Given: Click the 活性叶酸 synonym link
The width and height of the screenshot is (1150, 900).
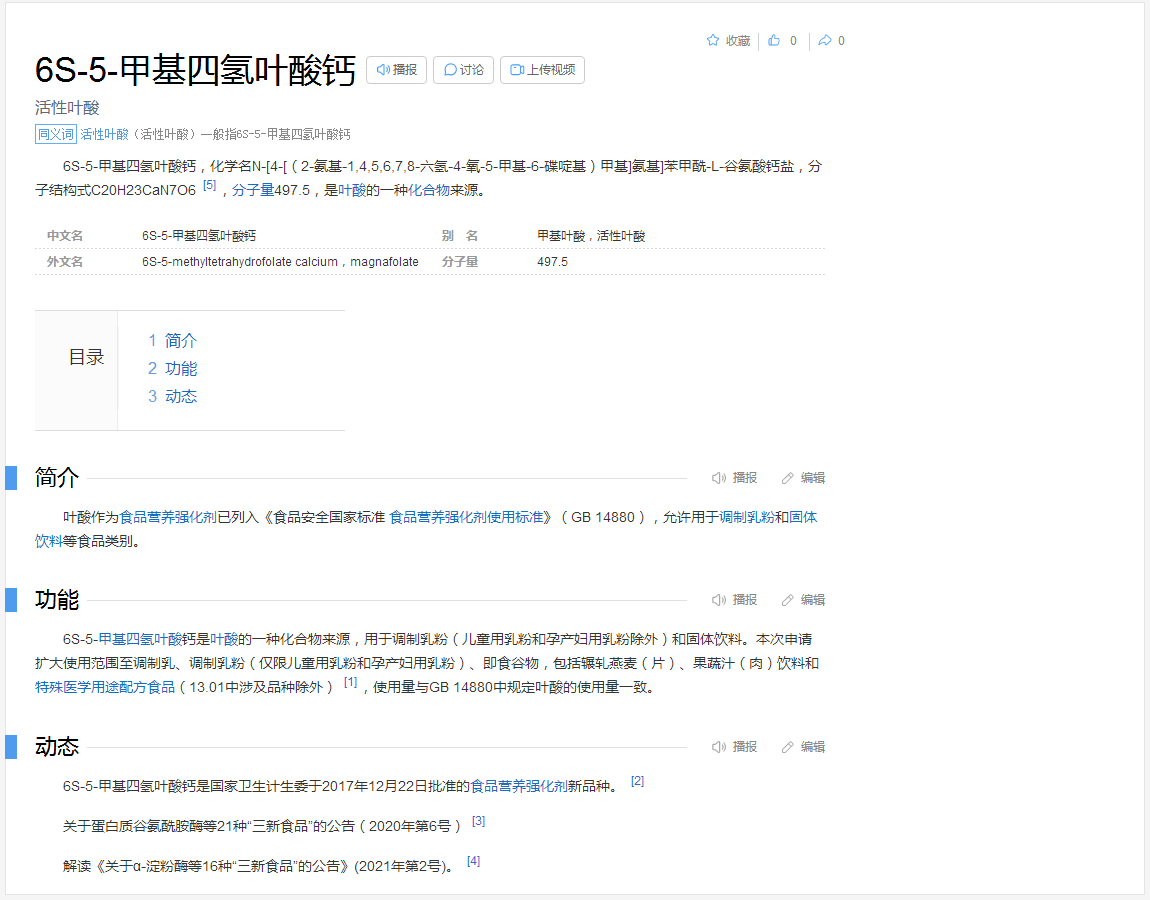Looking at the screenshot, I should point(104,134).
